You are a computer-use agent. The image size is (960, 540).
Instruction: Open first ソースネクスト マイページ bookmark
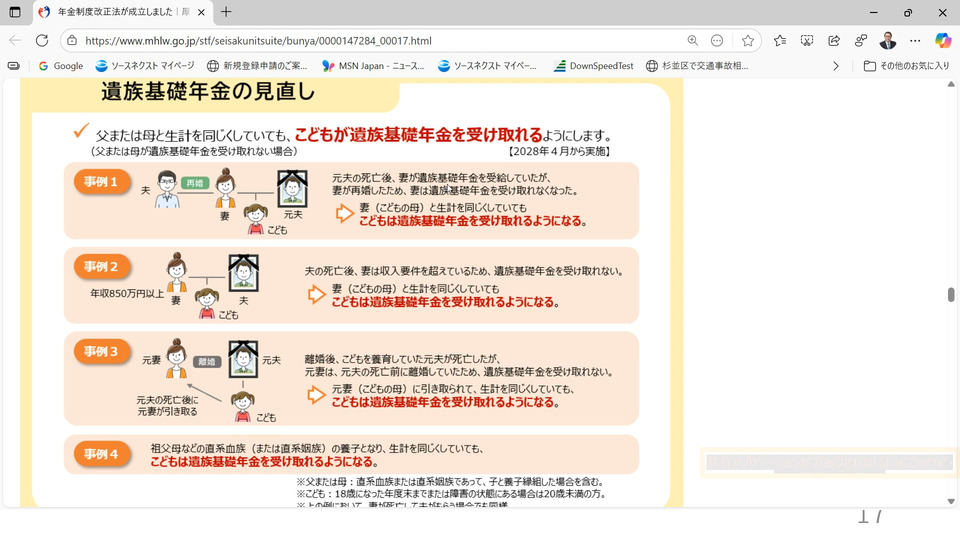145,66
